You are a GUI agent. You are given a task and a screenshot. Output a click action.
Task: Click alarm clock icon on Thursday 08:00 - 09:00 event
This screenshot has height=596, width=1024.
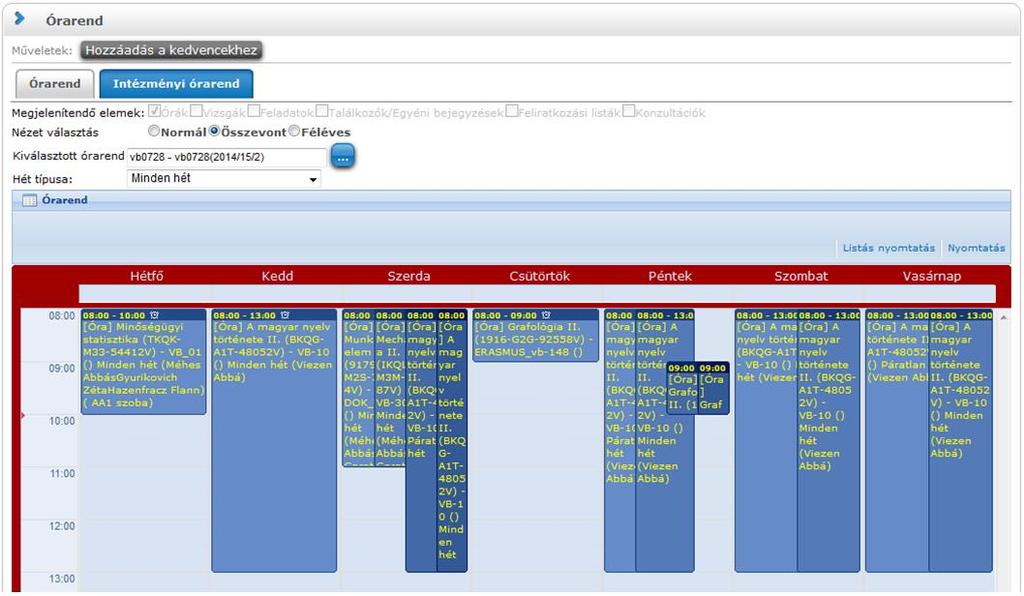[546, 315]
